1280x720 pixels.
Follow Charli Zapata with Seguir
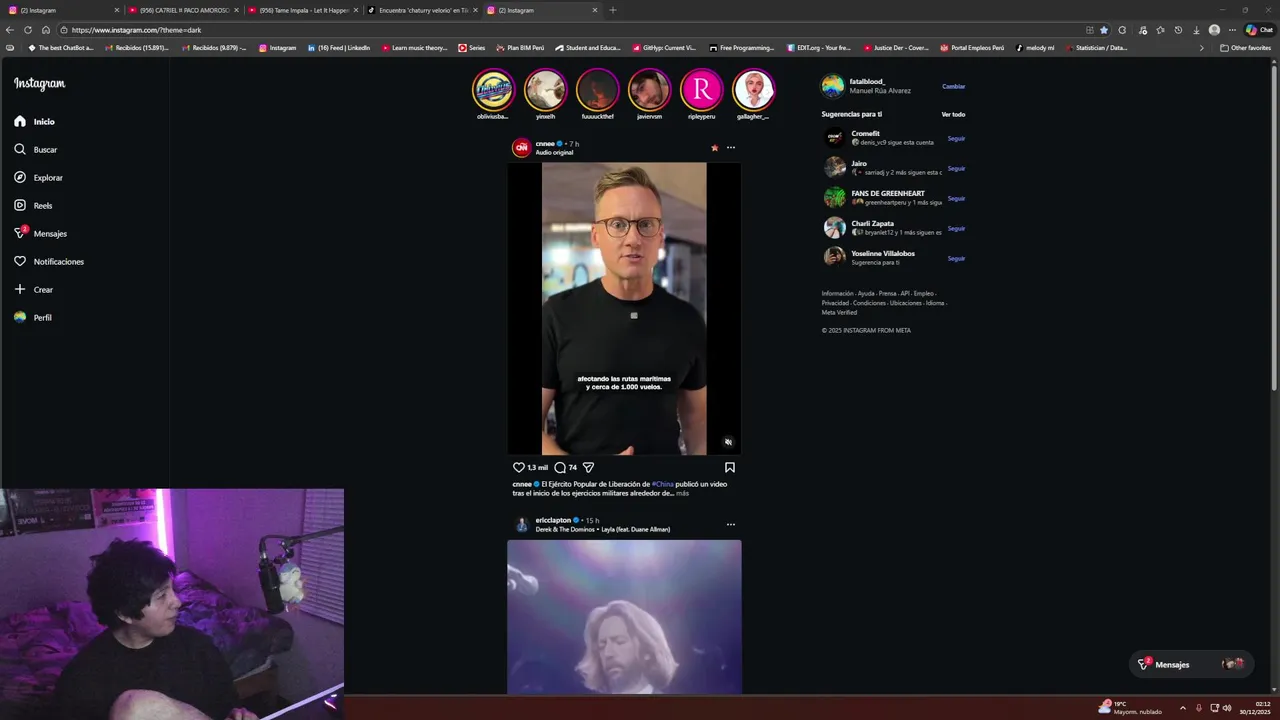pyautogui.click(x=956, y=228)
